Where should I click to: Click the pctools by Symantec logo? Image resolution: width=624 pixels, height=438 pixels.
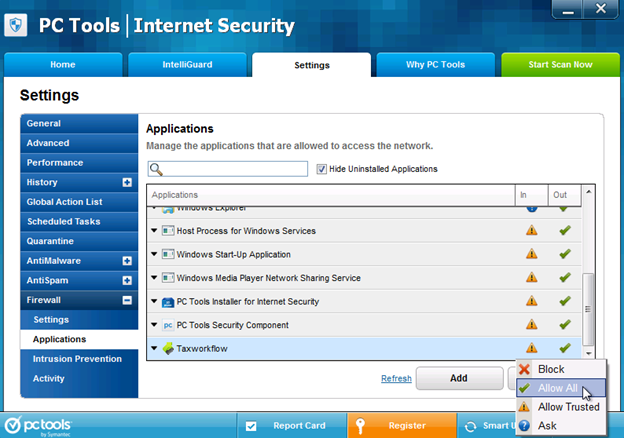tap(38, 426)
